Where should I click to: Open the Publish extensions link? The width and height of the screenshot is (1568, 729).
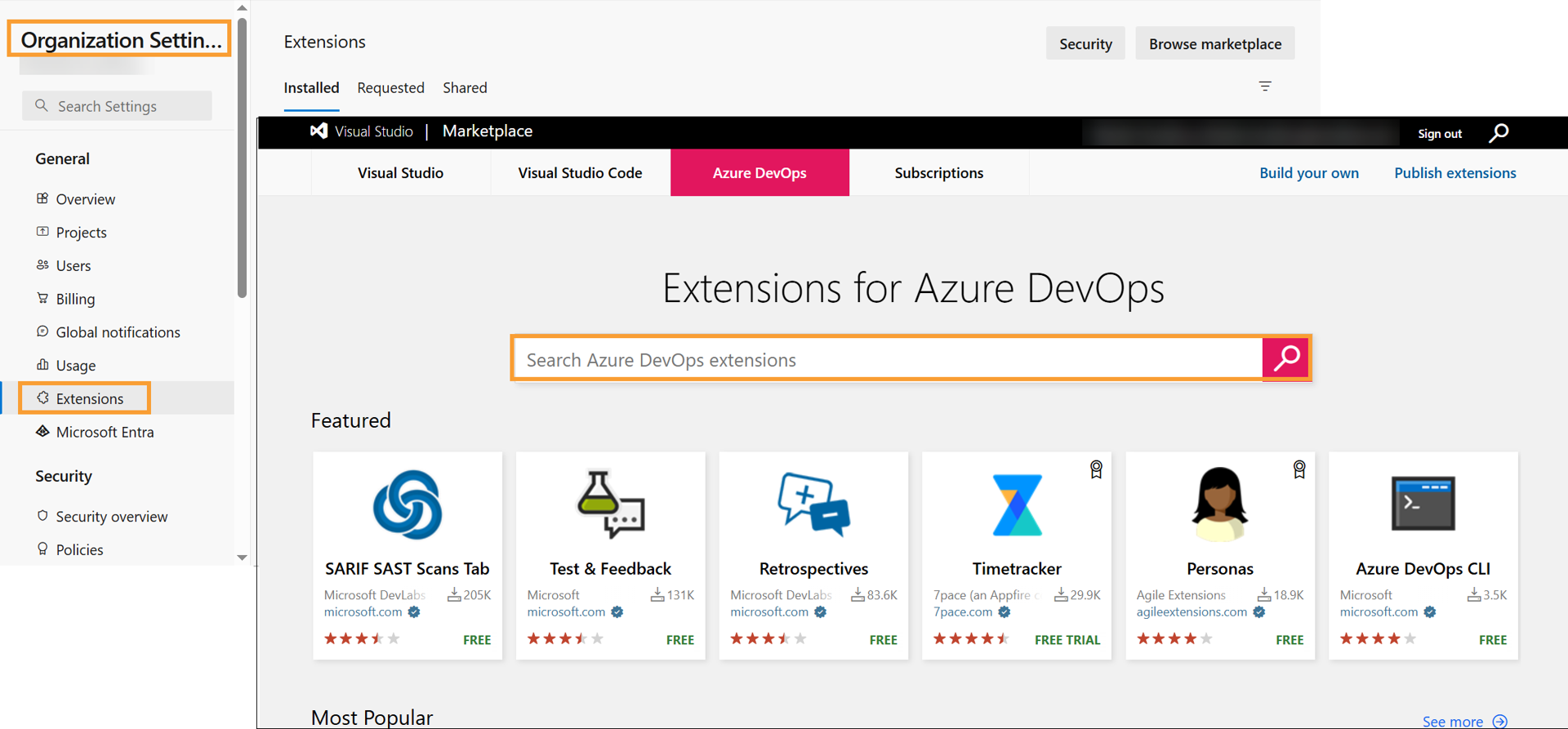click(1454, 172)
